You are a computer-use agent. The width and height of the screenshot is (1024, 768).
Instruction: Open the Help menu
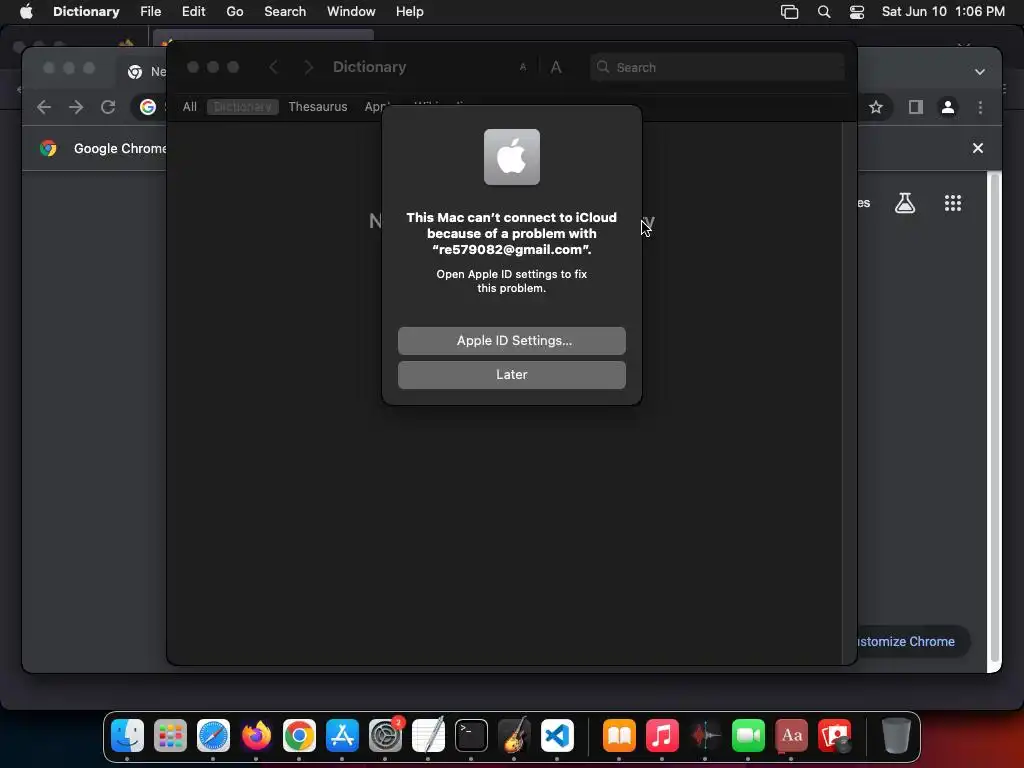pyautogui.click(x=409, y=12)
